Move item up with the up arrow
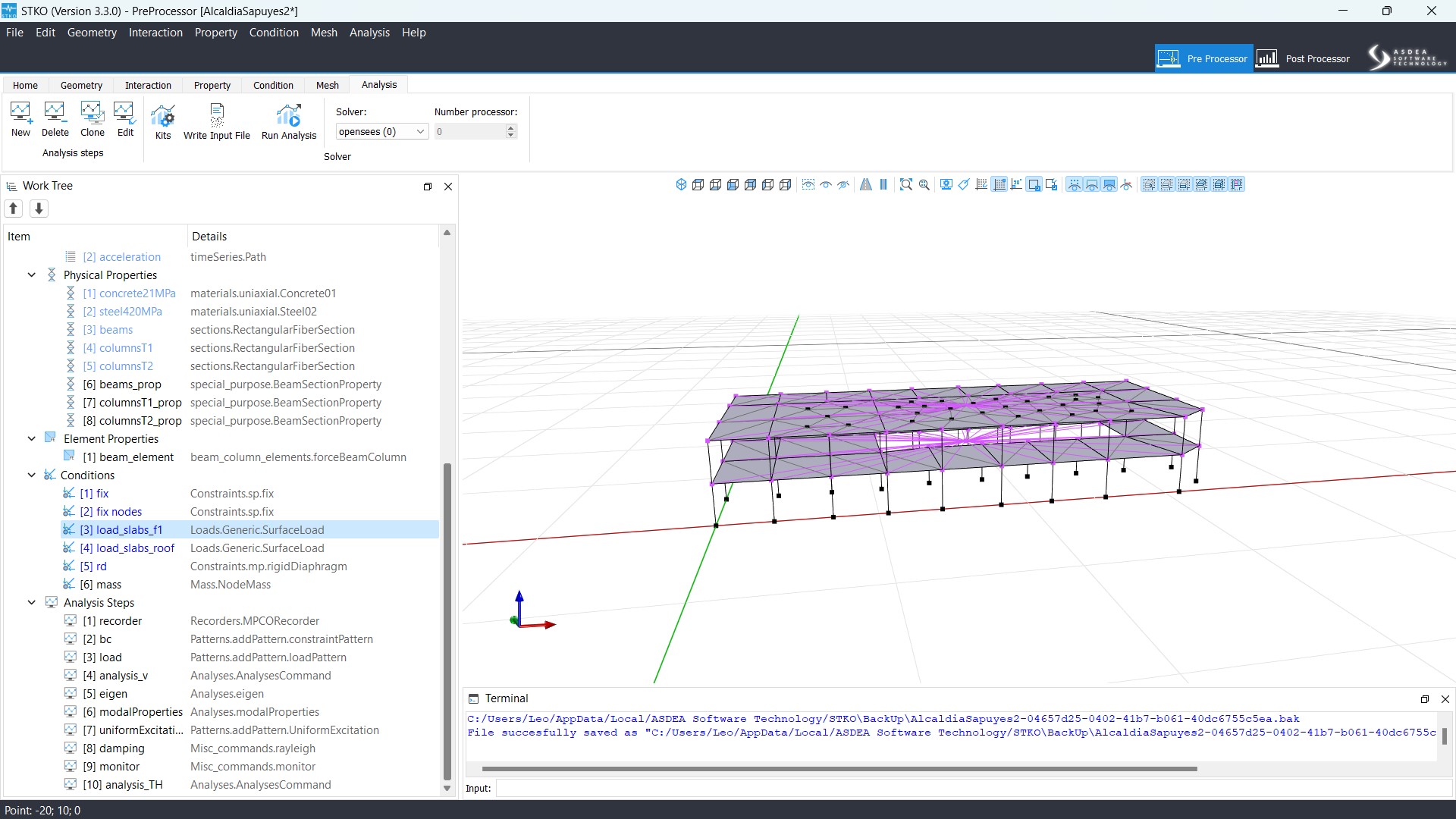 (14, 208)
